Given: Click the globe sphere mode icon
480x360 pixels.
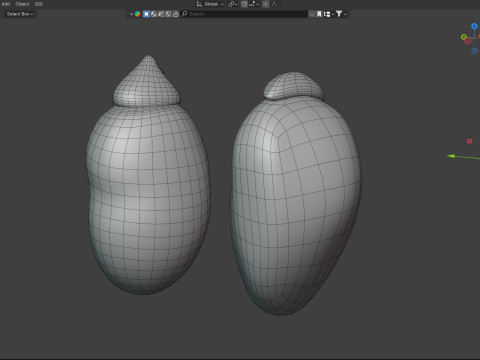Looking at the screenshot, I should [154, 14].
